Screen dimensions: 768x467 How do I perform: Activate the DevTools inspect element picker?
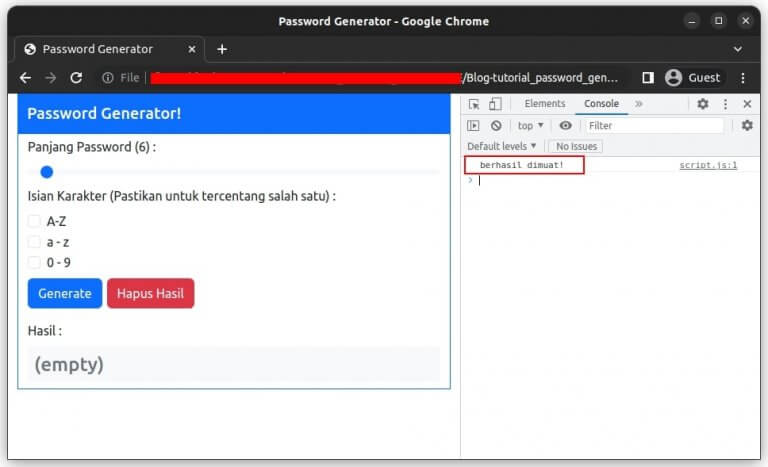474,104
